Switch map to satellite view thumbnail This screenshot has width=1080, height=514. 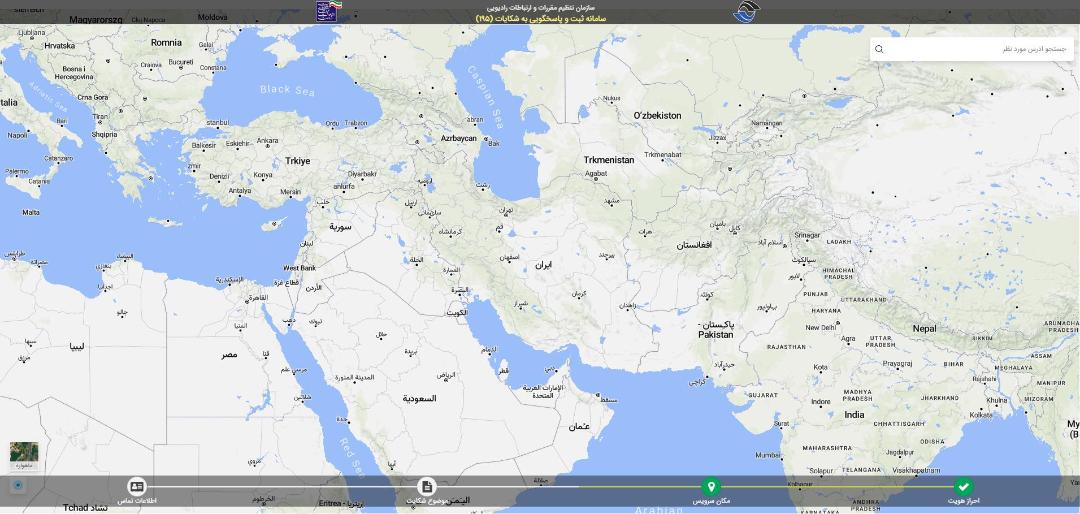(x=24, y=455)
